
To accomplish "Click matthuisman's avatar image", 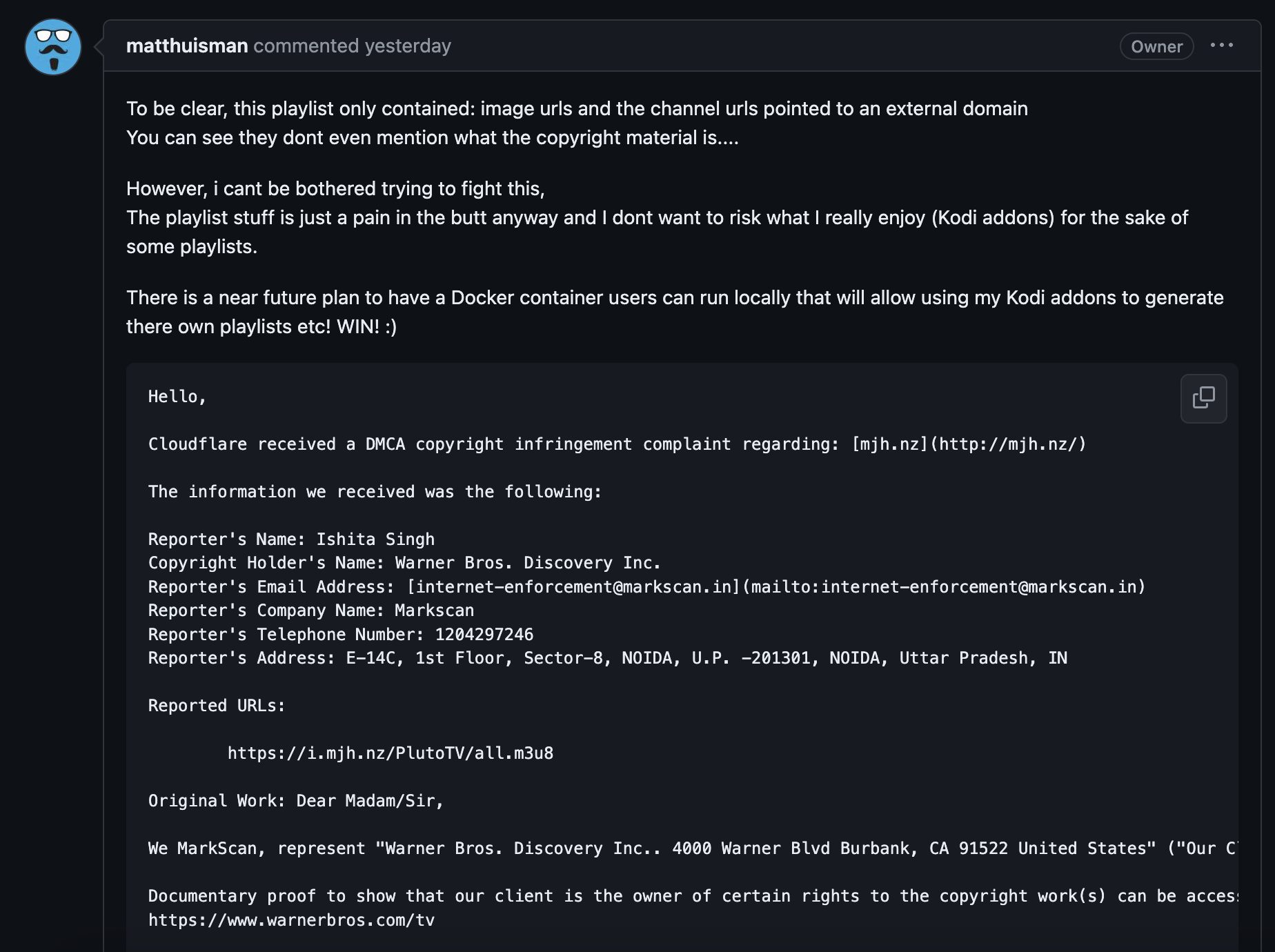I will coord(53,46).
